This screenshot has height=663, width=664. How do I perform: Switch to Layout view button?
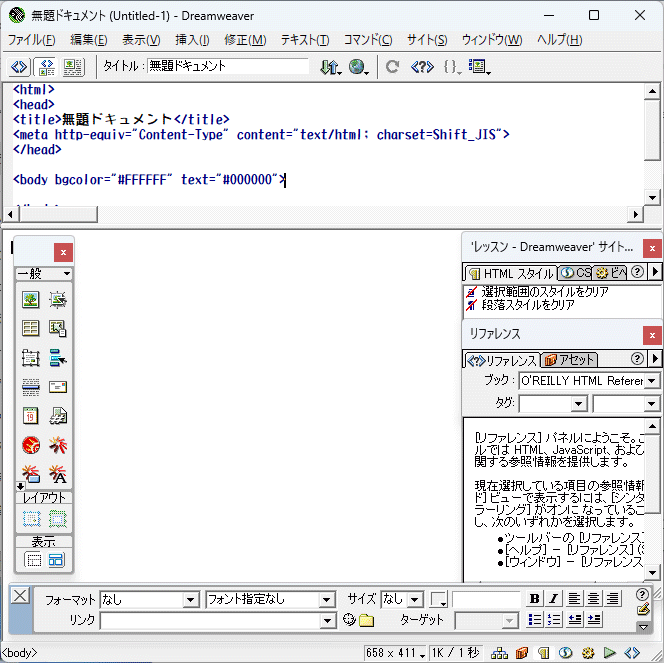point(56,559)
